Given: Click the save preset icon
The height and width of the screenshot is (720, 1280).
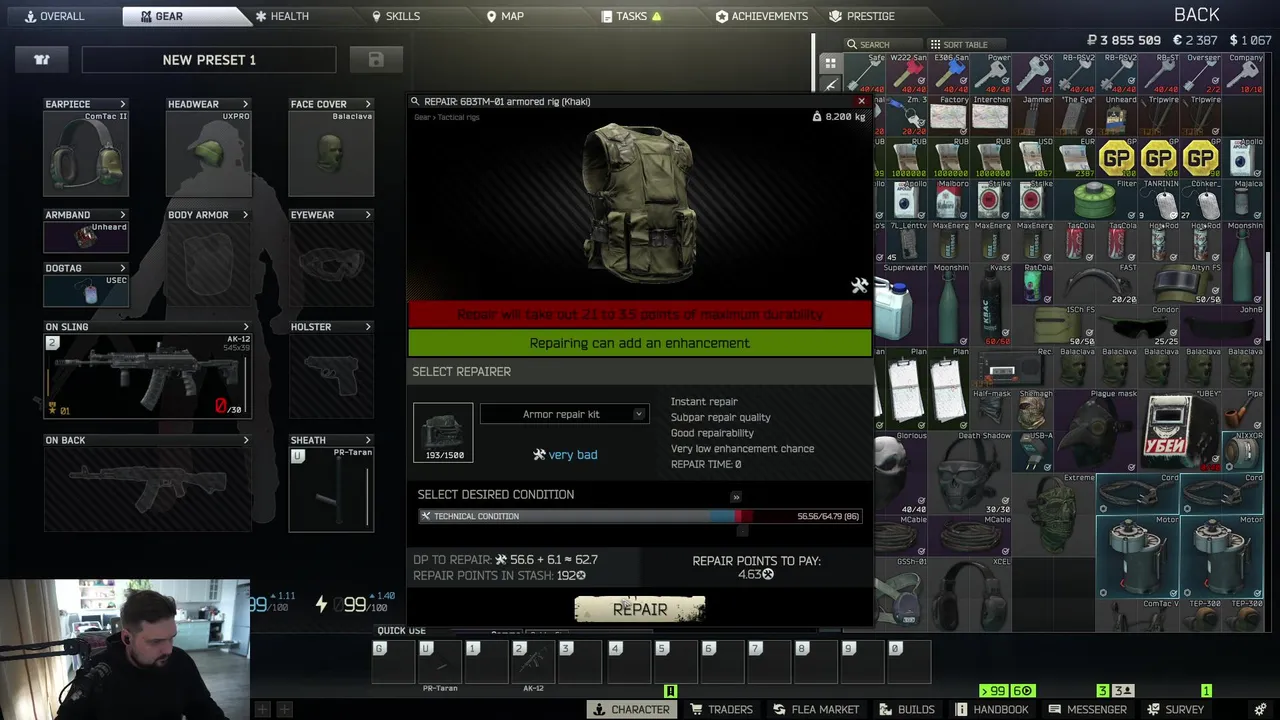Looking at the screenshot, I should [x=376, y=60].
